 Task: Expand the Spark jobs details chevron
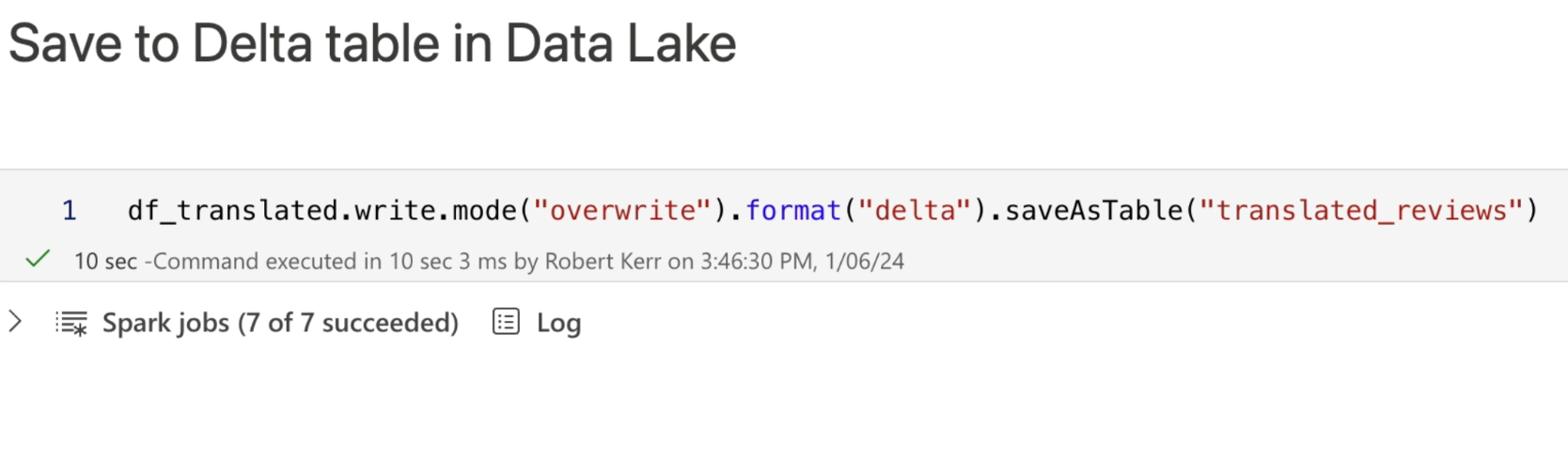click(x=15, y=322)
